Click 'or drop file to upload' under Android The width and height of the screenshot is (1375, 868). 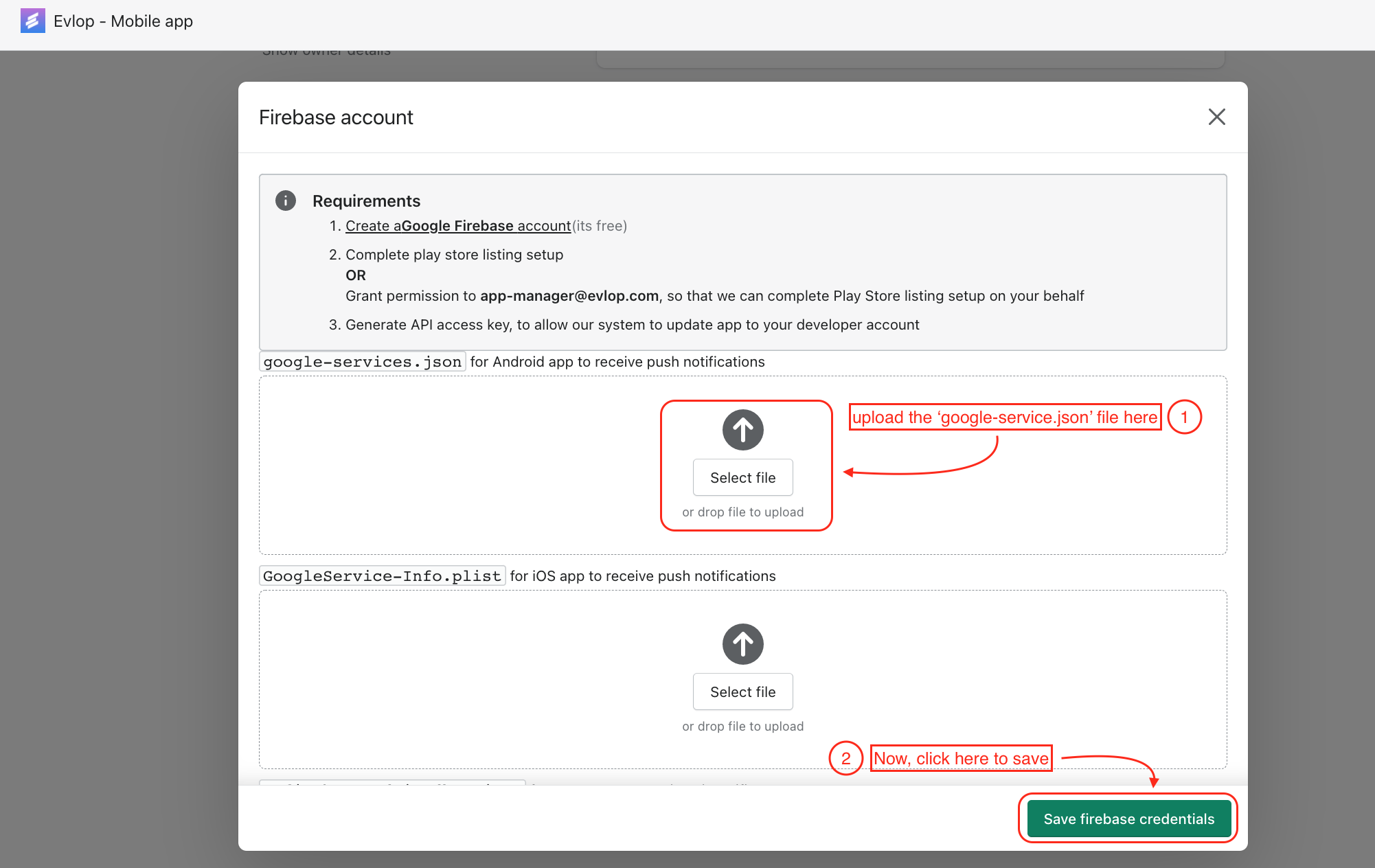click(x=742, y=512)
